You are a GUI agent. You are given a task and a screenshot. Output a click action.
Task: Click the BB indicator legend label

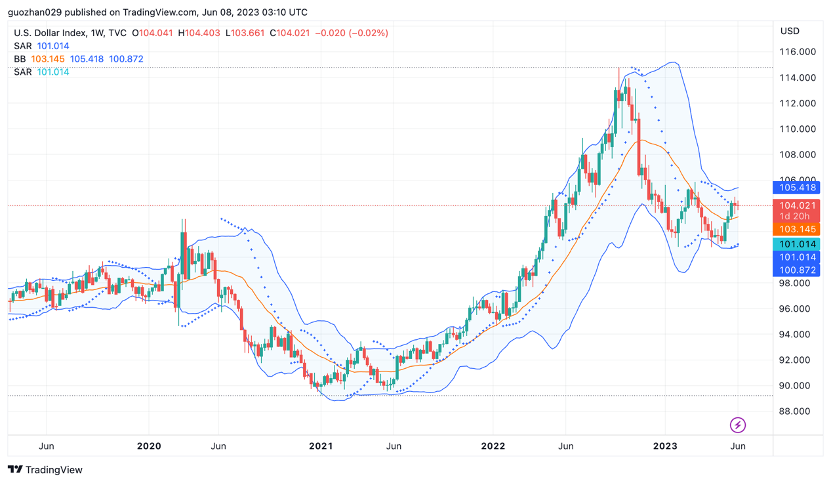pos(20,59)
